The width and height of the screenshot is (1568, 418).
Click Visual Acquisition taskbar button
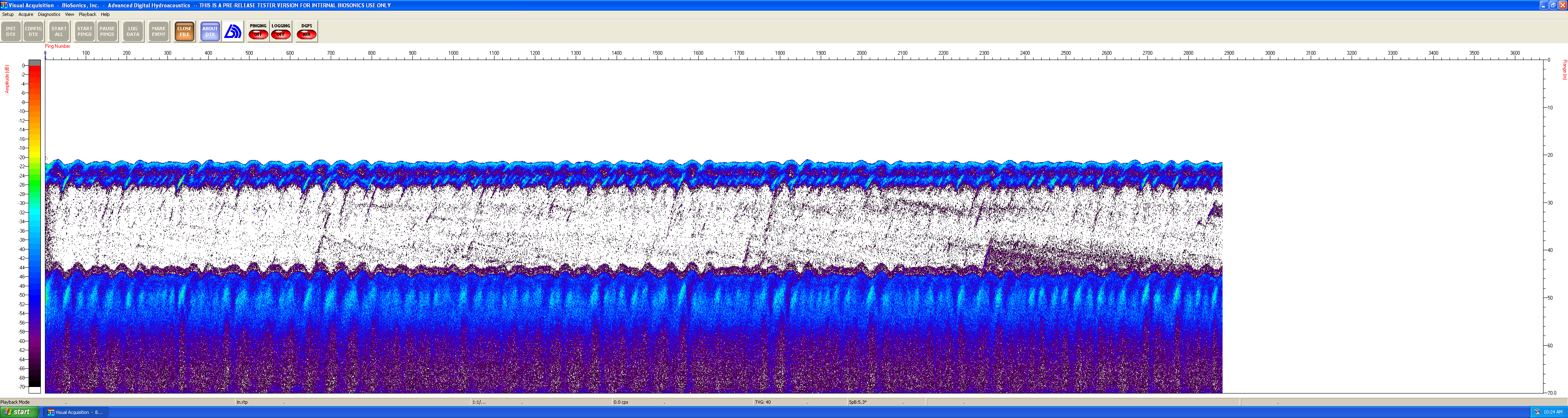(76, 412)
